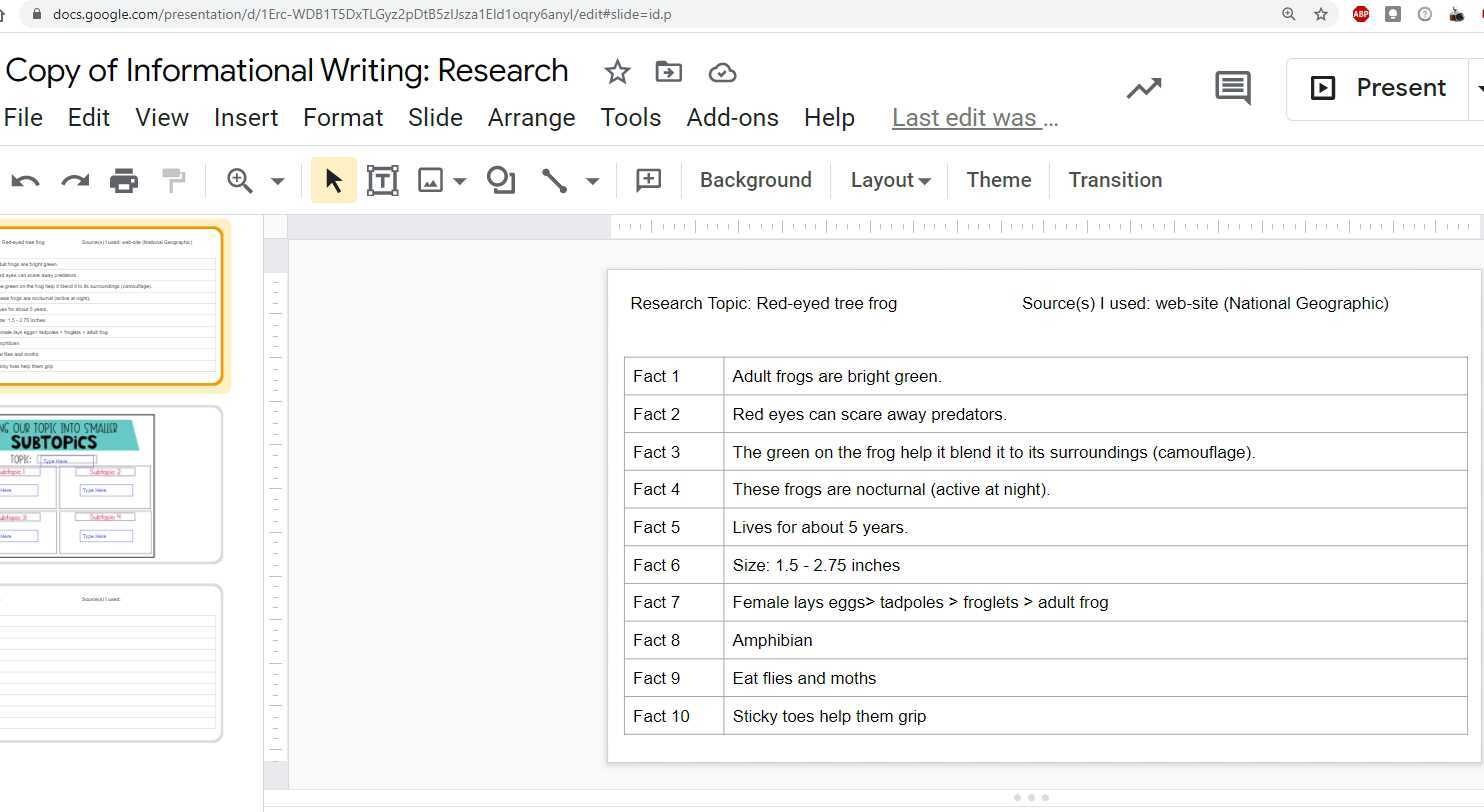The width and height of the screenshot is (1484, 812).
Task: Select the Paint format roller icon
Action: (x=174, y=181)
